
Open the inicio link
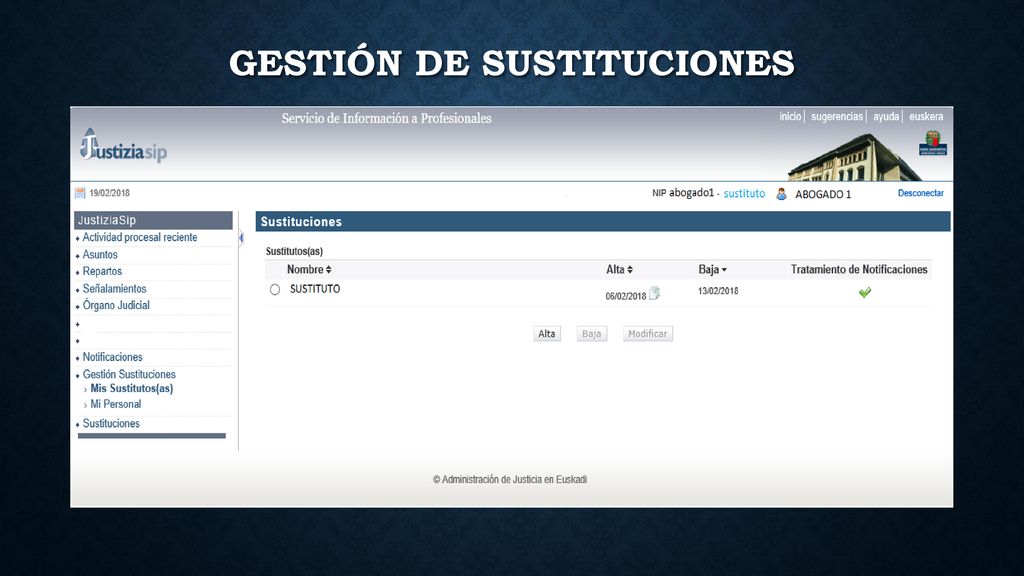(790, 116)
